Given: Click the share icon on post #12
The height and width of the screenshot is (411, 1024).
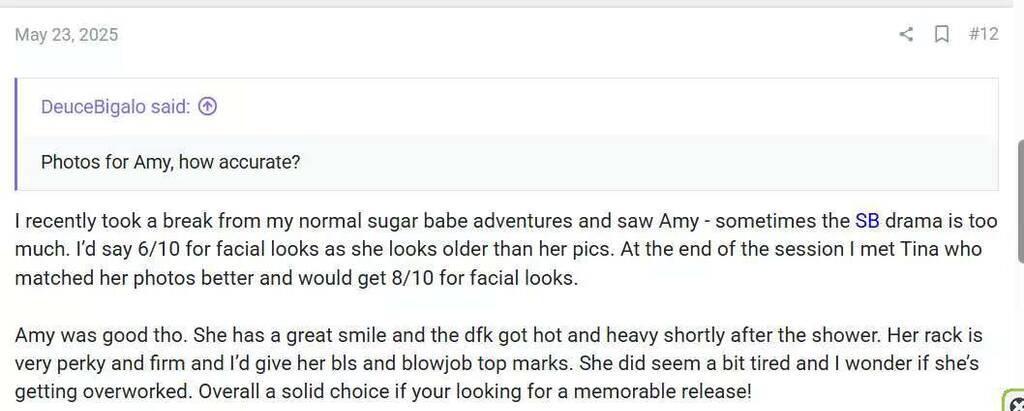Looking at the screenshot, I should click(x=906, y=34).
